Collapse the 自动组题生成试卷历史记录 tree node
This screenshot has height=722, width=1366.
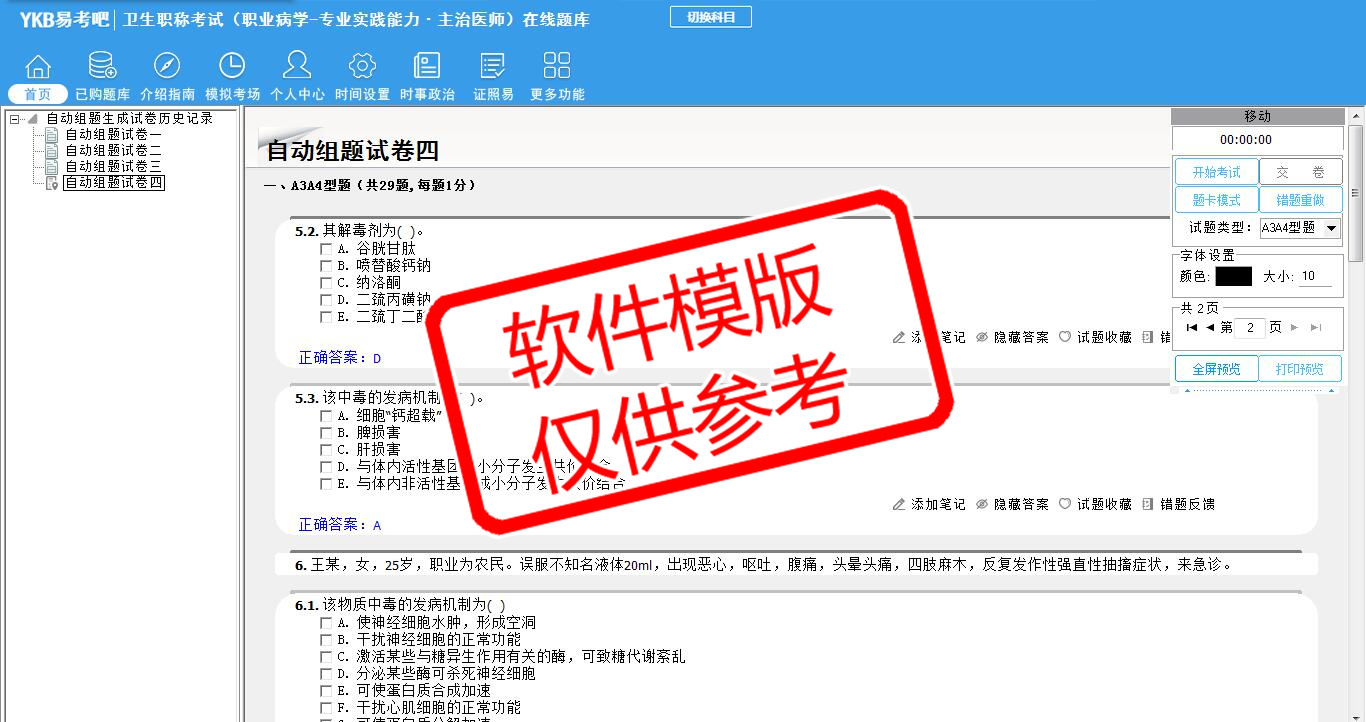click(x=15, y=119)
